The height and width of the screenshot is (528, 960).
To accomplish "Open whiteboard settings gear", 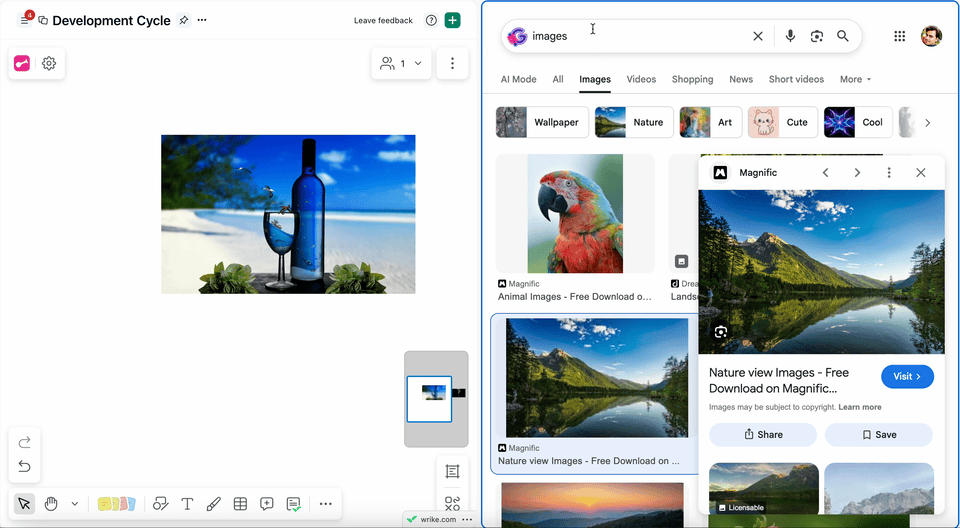I will pos(49,63).
